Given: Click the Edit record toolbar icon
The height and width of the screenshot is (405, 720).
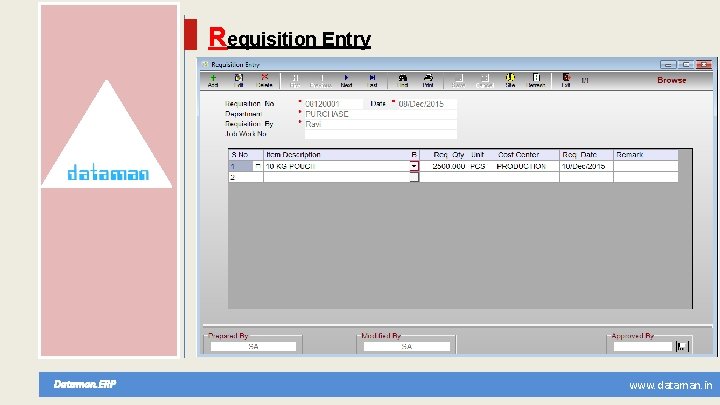Looking at the screenshot, I should [239, 80].
